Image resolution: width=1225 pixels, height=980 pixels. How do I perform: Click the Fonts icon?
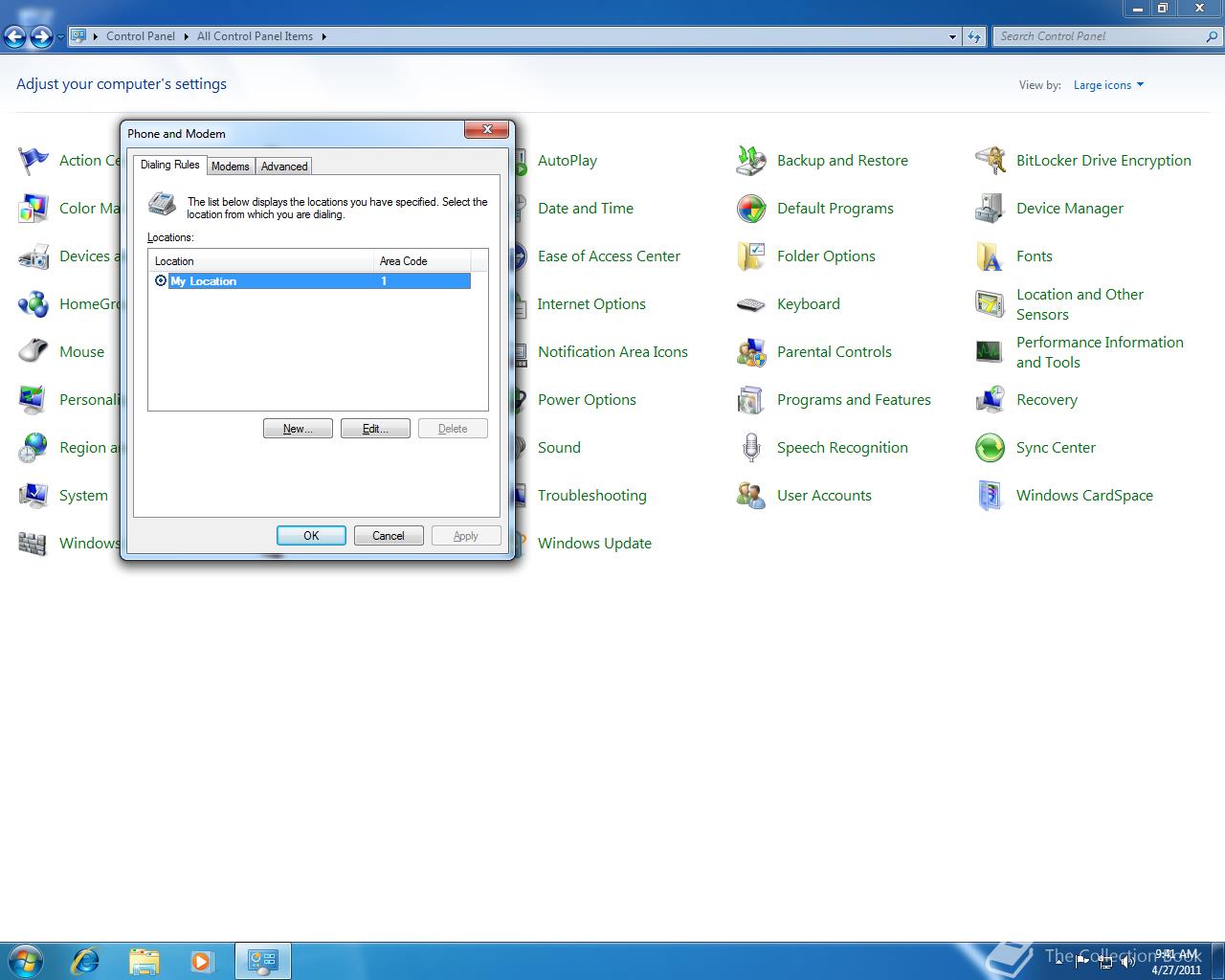point(991,256)
